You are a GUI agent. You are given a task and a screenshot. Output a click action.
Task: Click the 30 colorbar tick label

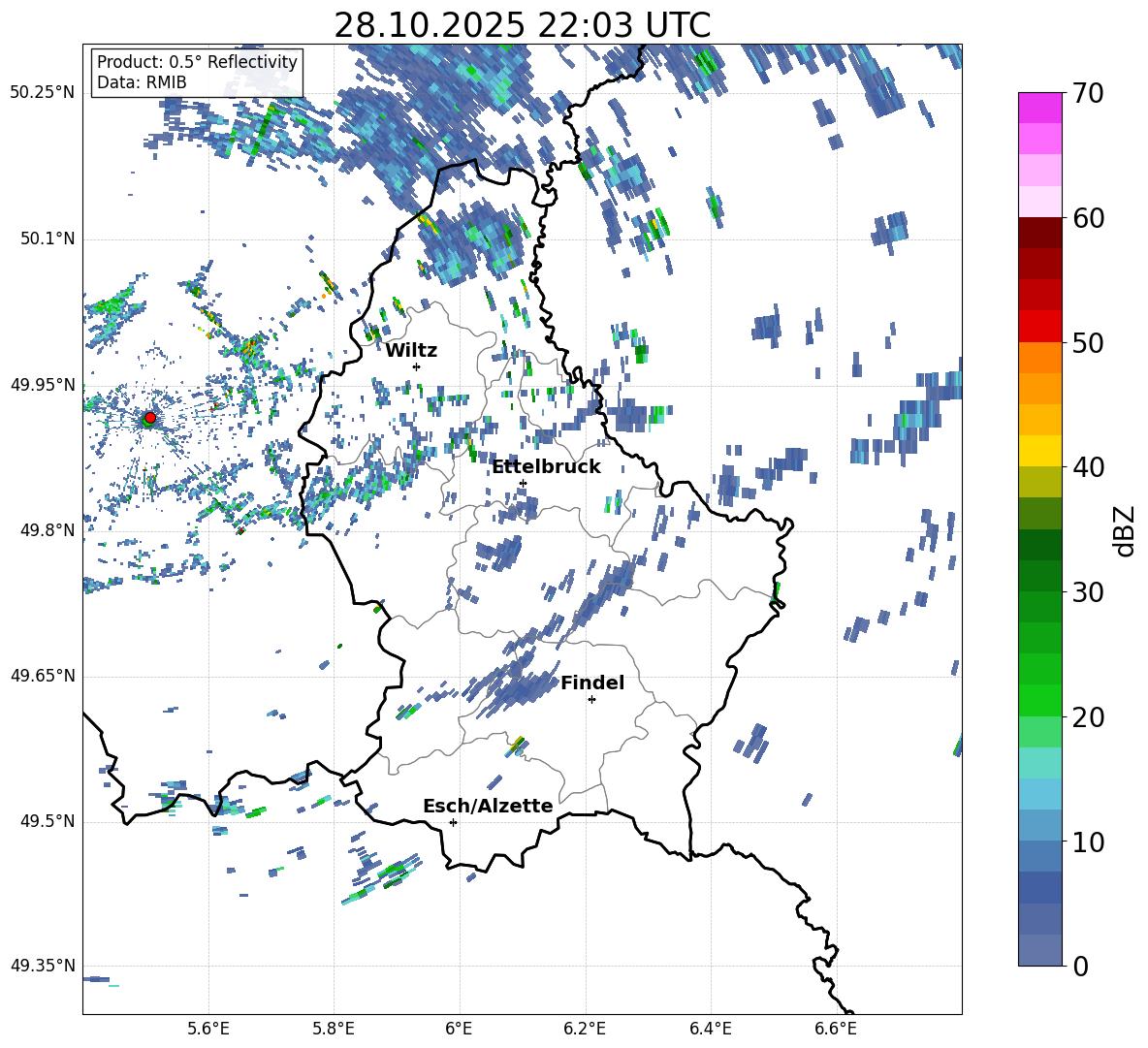point(1088,592)
